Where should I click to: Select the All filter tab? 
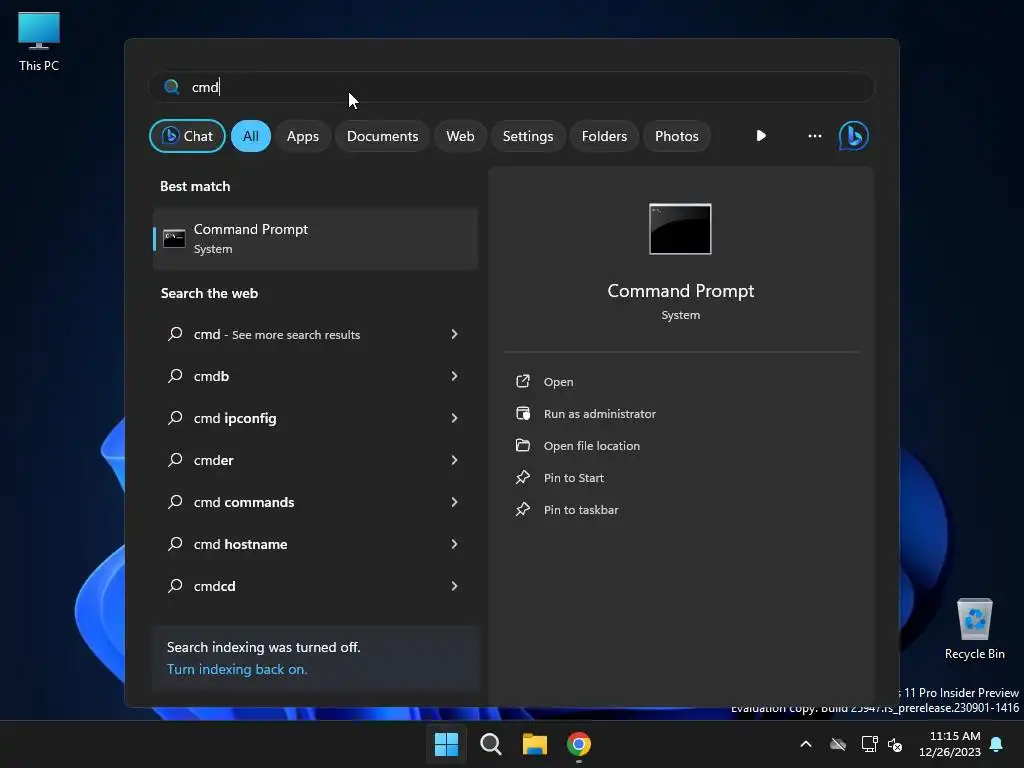pos(251,136)
